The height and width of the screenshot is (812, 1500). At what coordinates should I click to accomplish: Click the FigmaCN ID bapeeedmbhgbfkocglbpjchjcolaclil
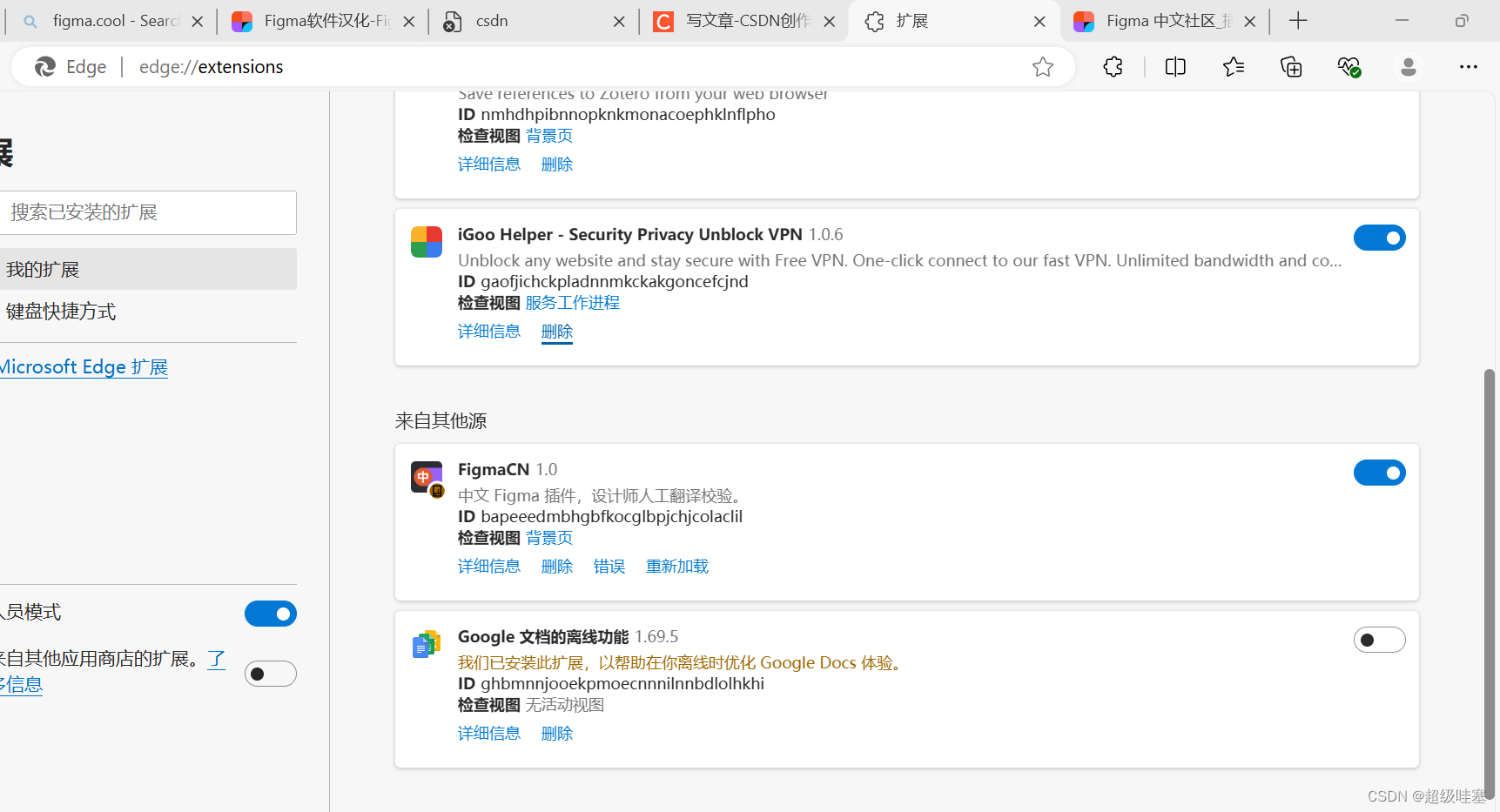point(611,517)
